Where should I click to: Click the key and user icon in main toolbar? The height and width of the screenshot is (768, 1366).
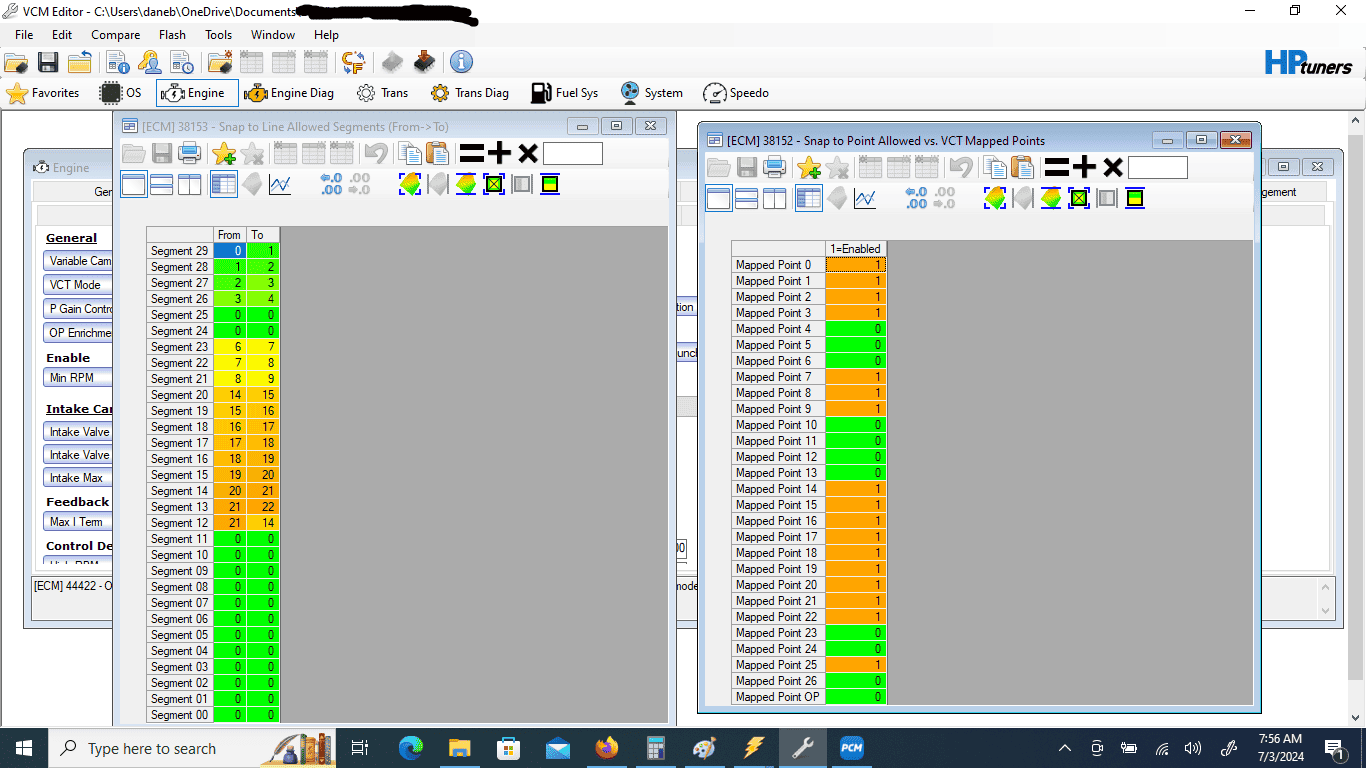[149, 62]
